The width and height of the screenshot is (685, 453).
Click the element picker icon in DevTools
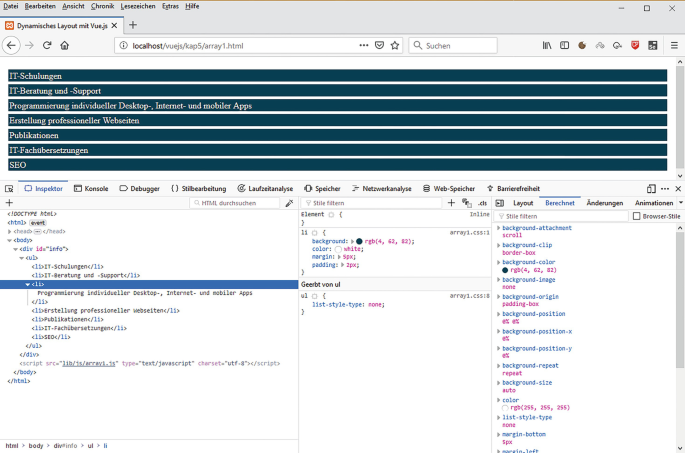tap(9, 188)
